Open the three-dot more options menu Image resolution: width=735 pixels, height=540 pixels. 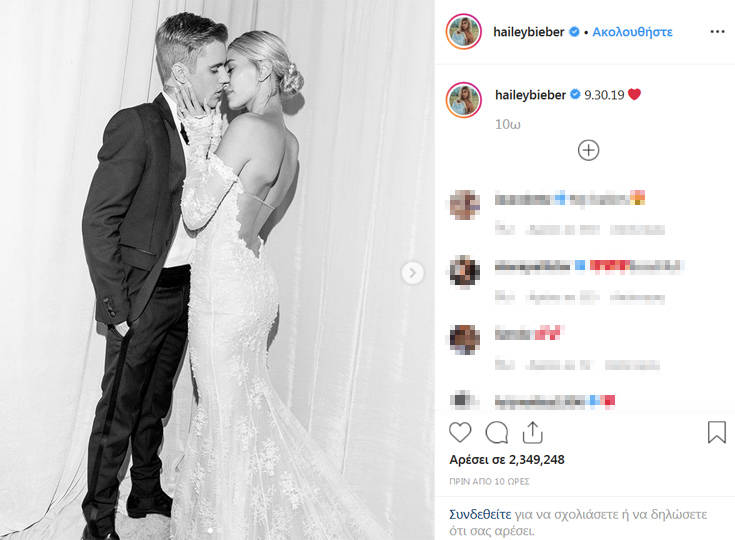point(717,31)
